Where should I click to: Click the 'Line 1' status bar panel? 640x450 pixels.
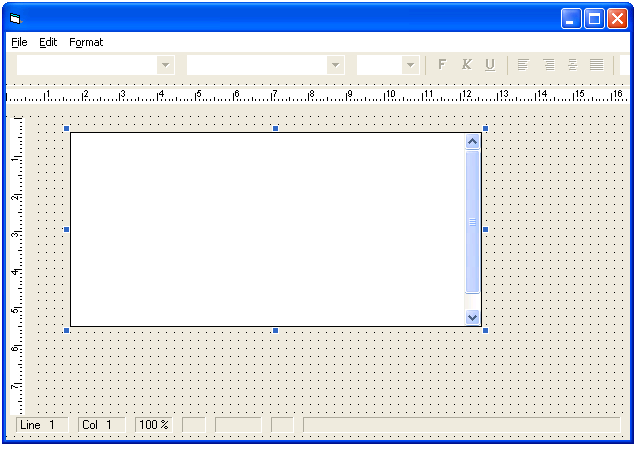[x=42, y=425]
